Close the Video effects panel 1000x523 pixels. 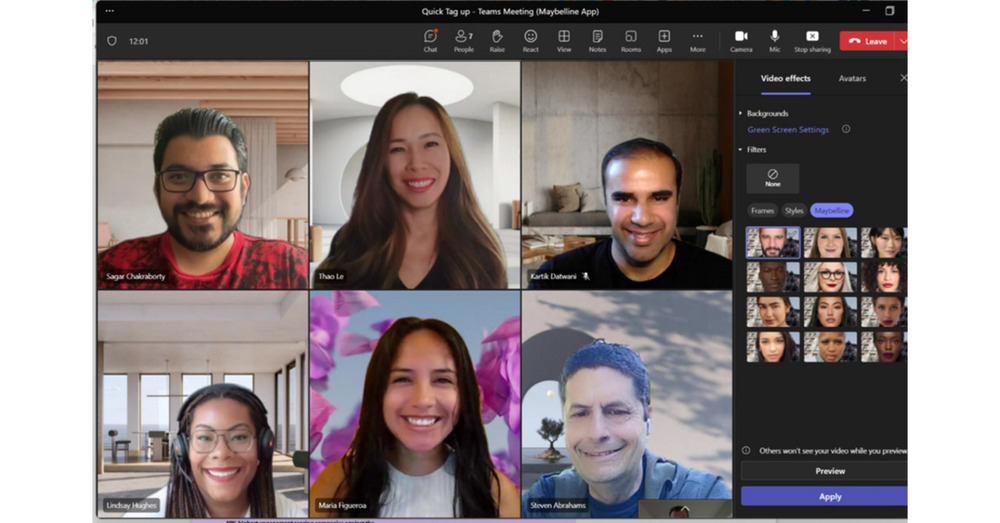pyautogui.click(x=903, y=78)
